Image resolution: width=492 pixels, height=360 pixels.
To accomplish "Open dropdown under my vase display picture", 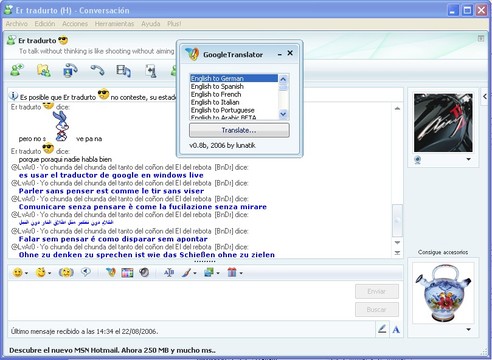I will (x=468, y=329).
